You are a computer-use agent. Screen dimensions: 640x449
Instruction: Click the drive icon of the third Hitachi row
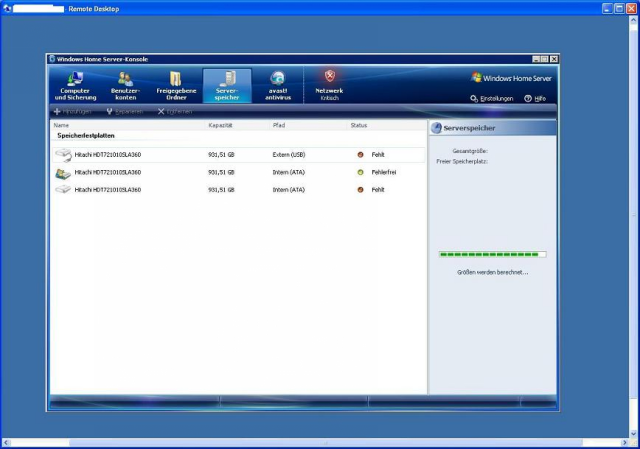coord(63,190)
